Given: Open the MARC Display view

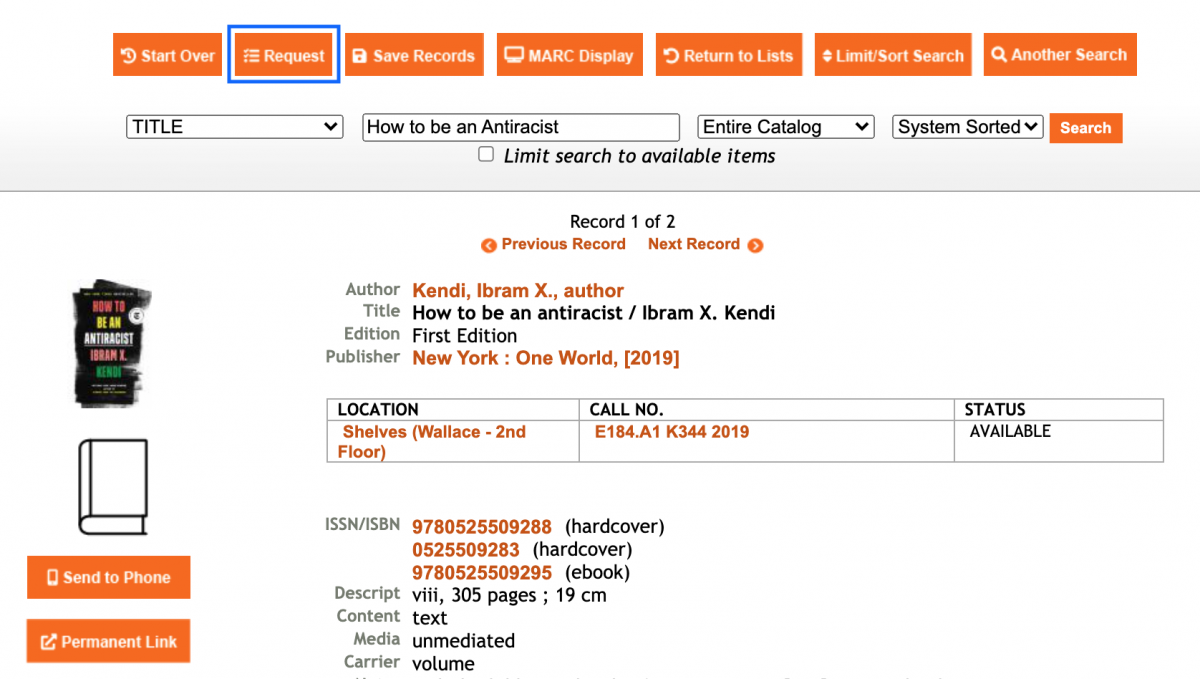Looking at the screenshot, I should tap(568, 55).
